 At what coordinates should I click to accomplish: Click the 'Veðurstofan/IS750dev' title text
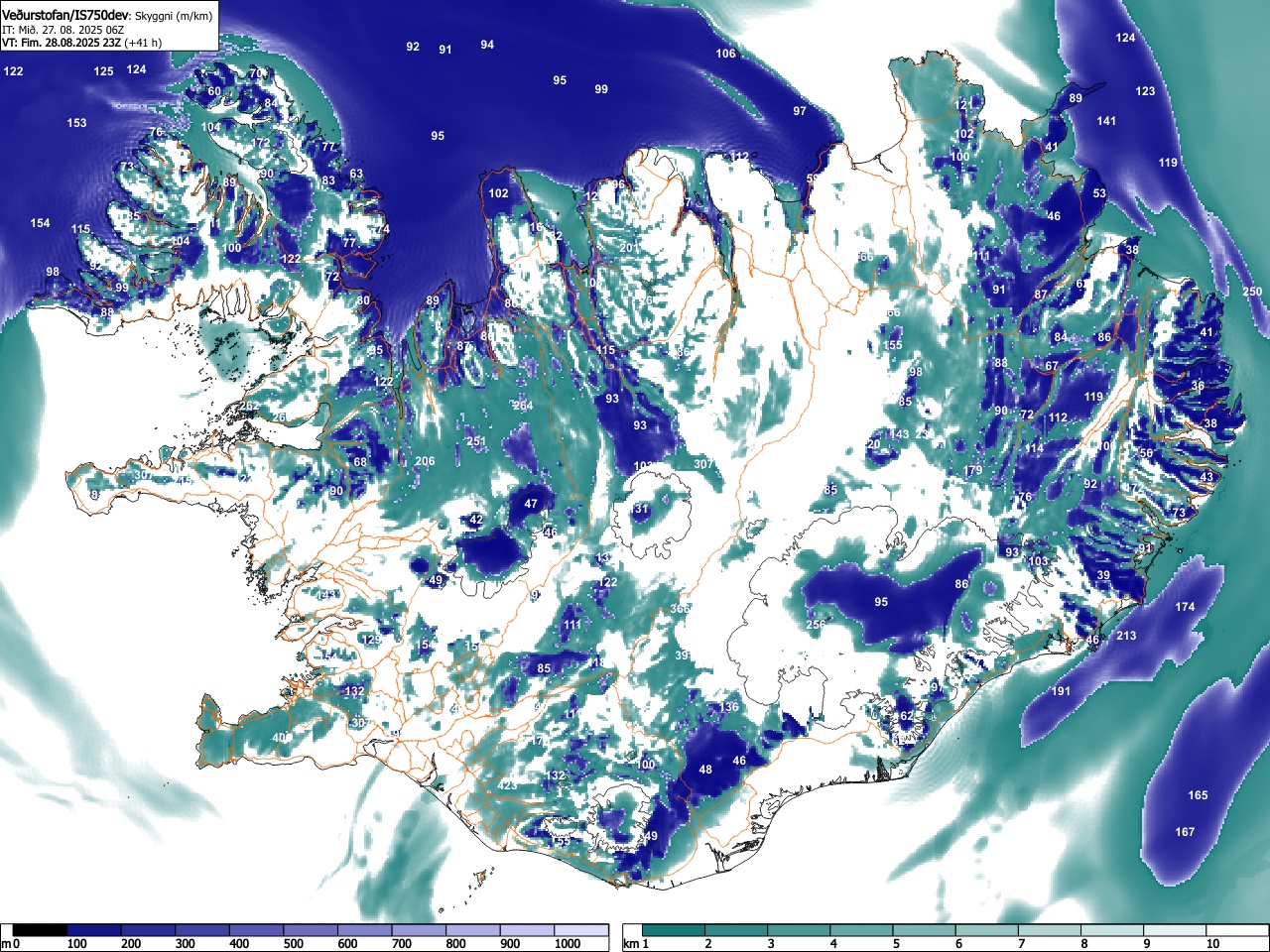coord(65,14)
